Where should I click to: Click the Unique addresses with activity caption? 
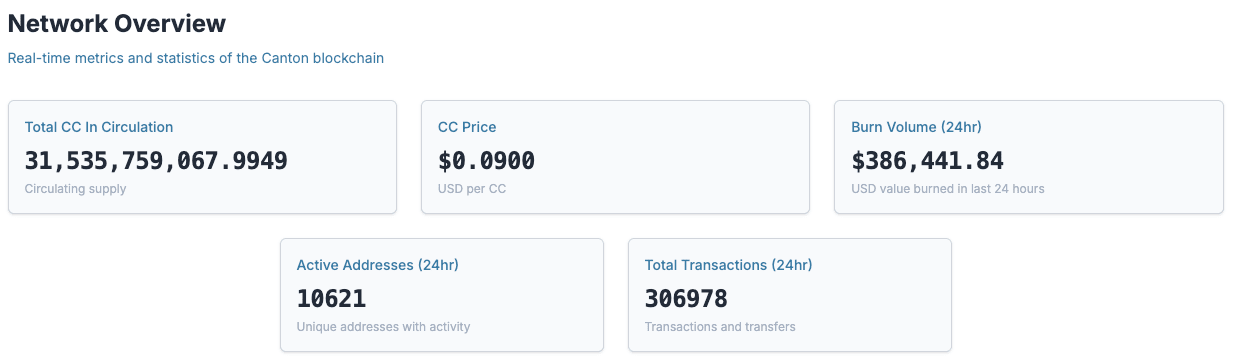point(383,327)
